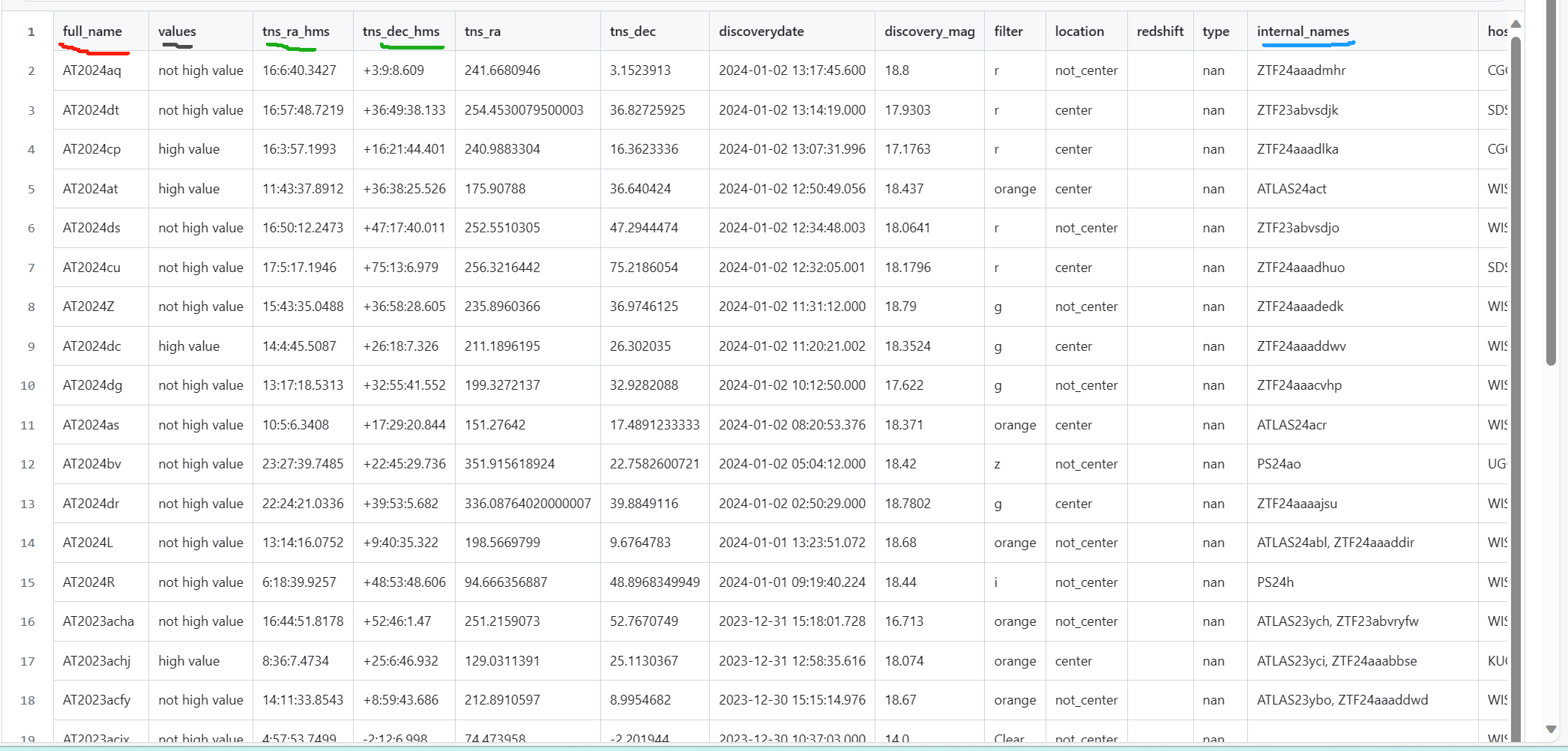
Task: Click discovery magnitude 18.1796
Action: pyautogui.click(x=908, y=268)
